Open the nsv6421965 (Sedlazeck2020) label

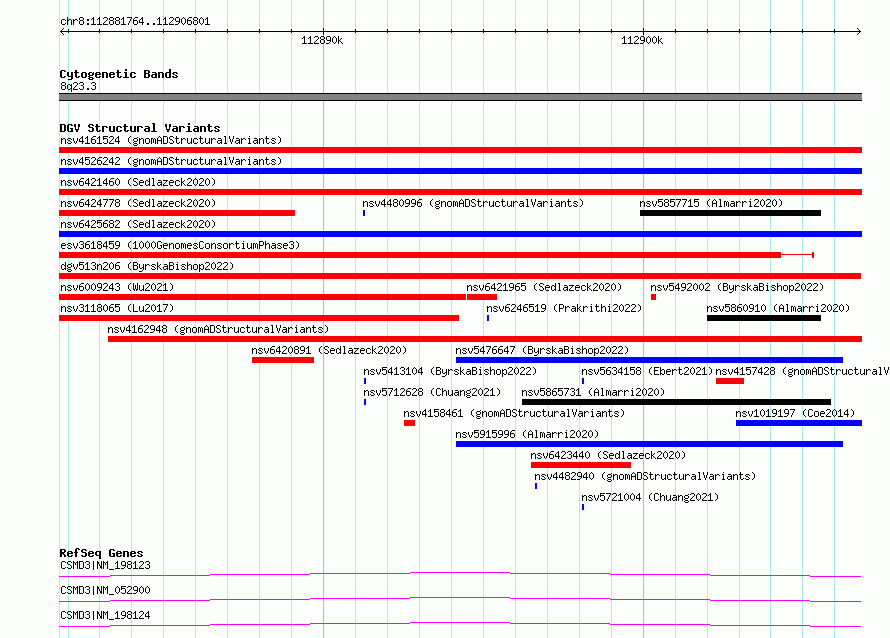click(544, 287)
